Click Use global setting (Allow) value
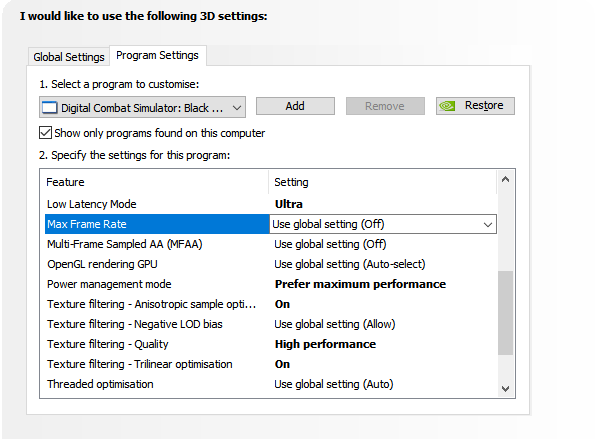The height and width of the screenshot is (439, 605). 335,324
